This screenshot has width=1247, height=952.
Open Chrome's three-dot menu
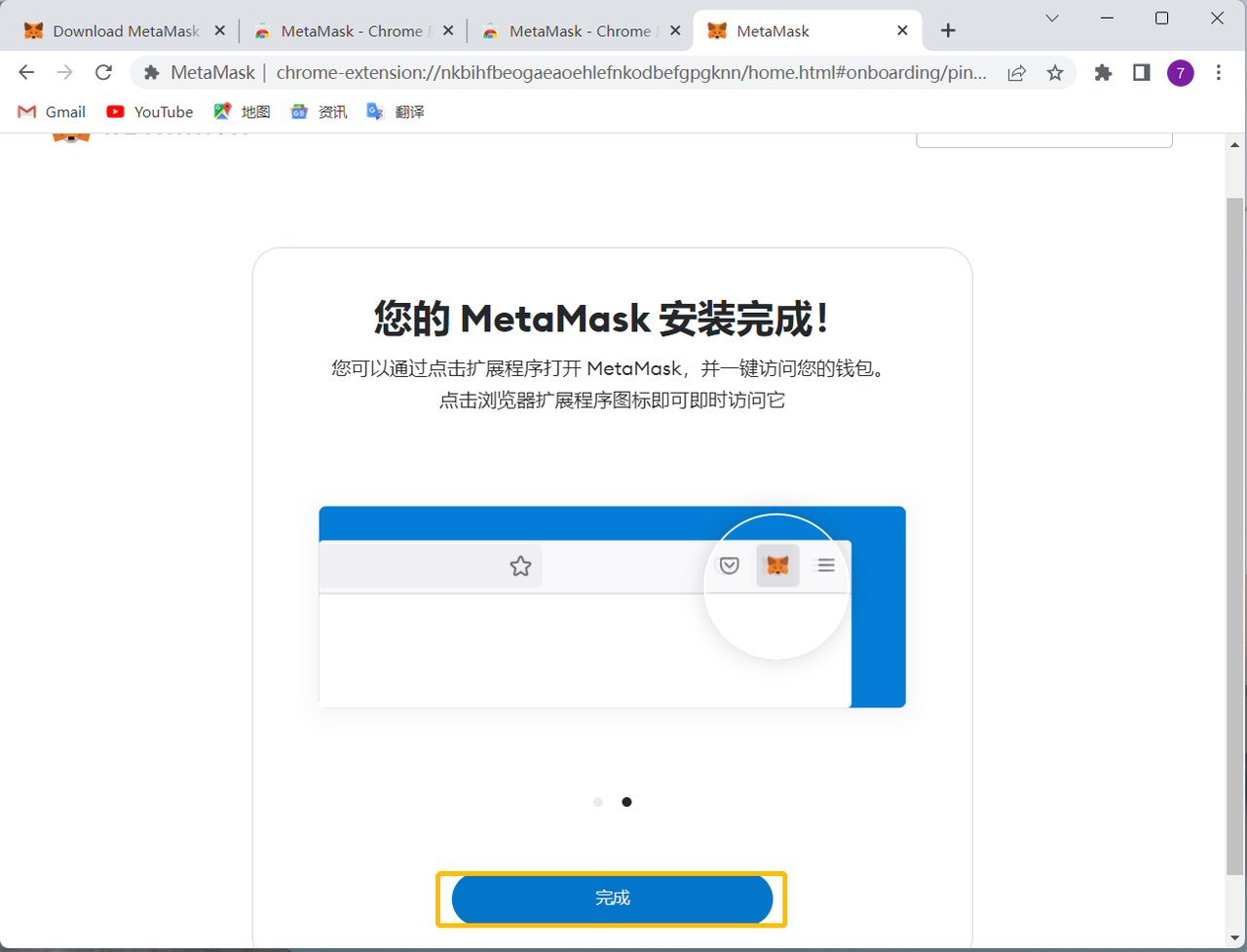pyautogui.click(x=1220, y=72)
